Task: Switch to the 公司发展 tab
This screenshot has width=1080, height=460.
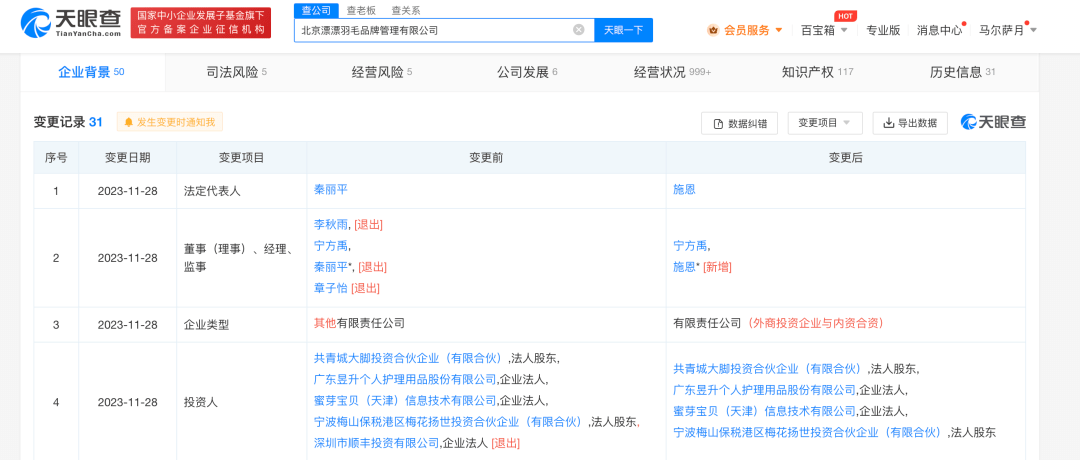Action: 527,72
